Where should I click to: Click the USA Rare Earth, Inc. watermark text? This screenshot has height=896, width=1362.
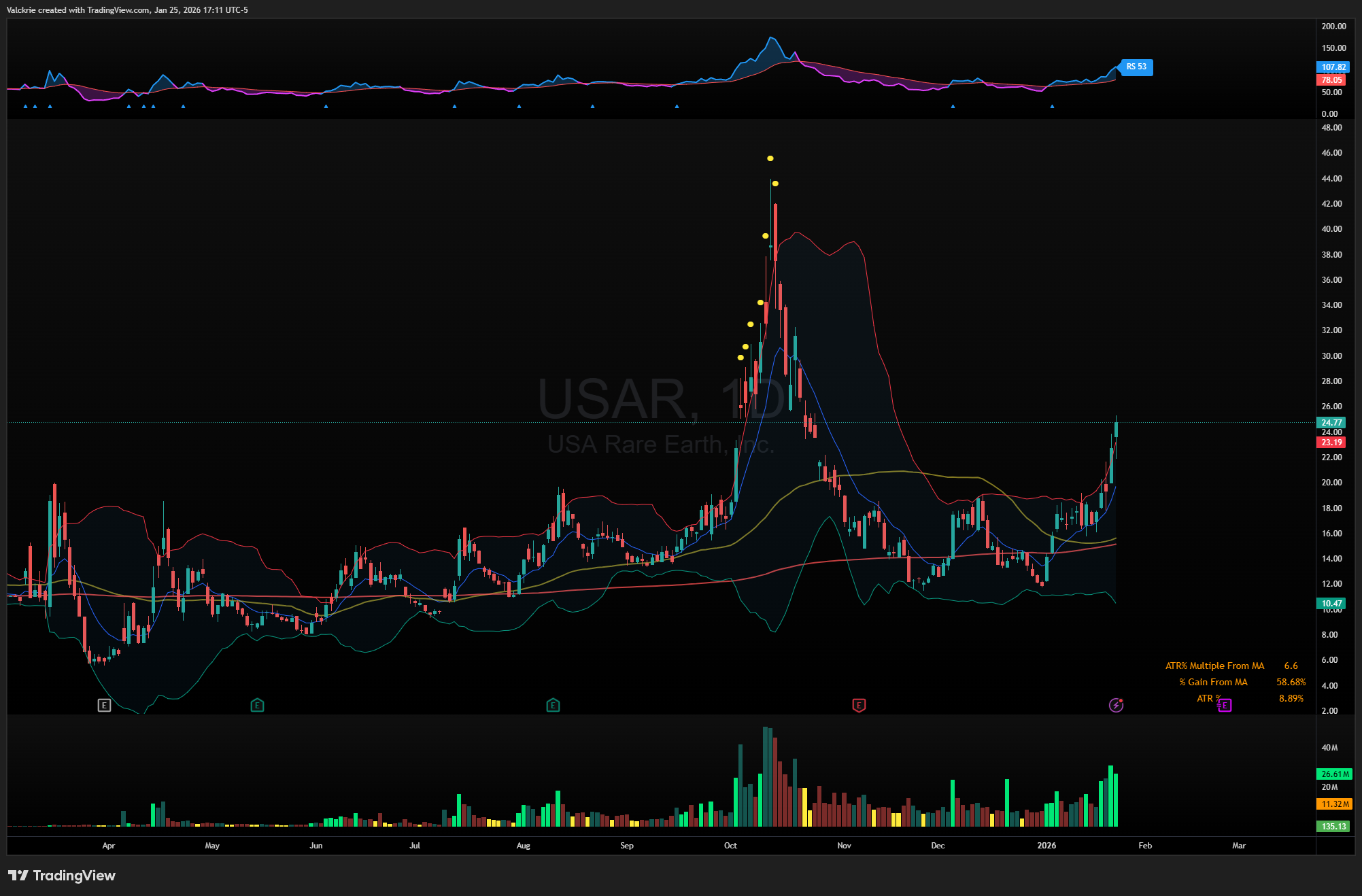(x=660, y=445)
